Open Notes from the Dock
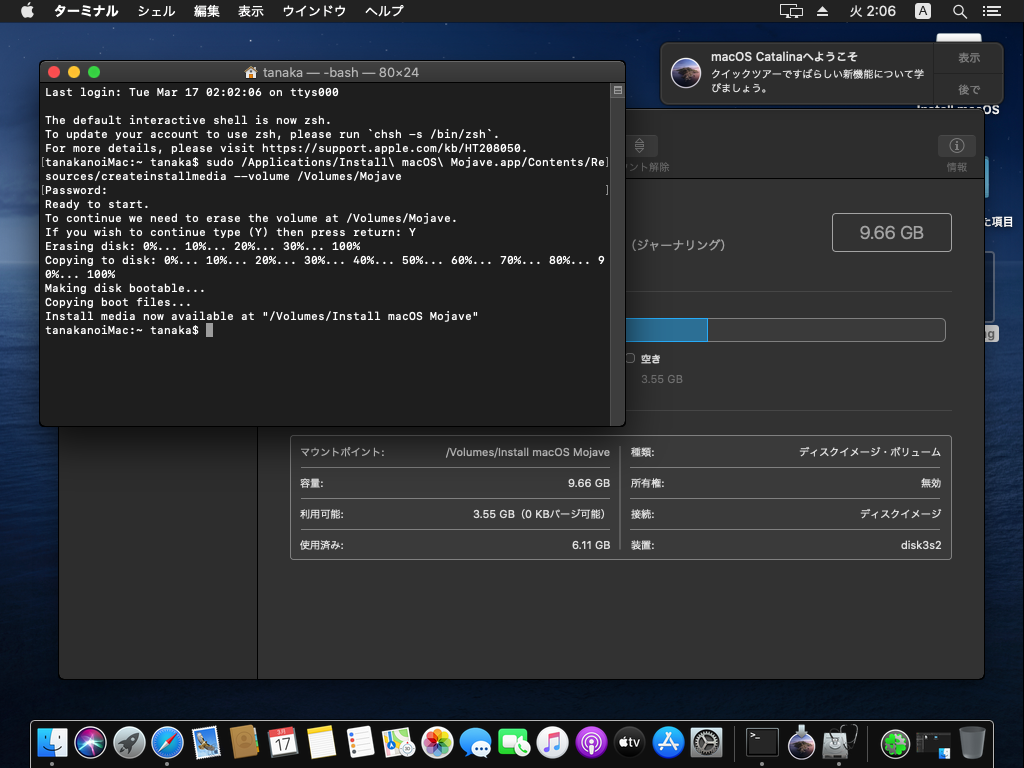1024x768 pixels. 321,743
